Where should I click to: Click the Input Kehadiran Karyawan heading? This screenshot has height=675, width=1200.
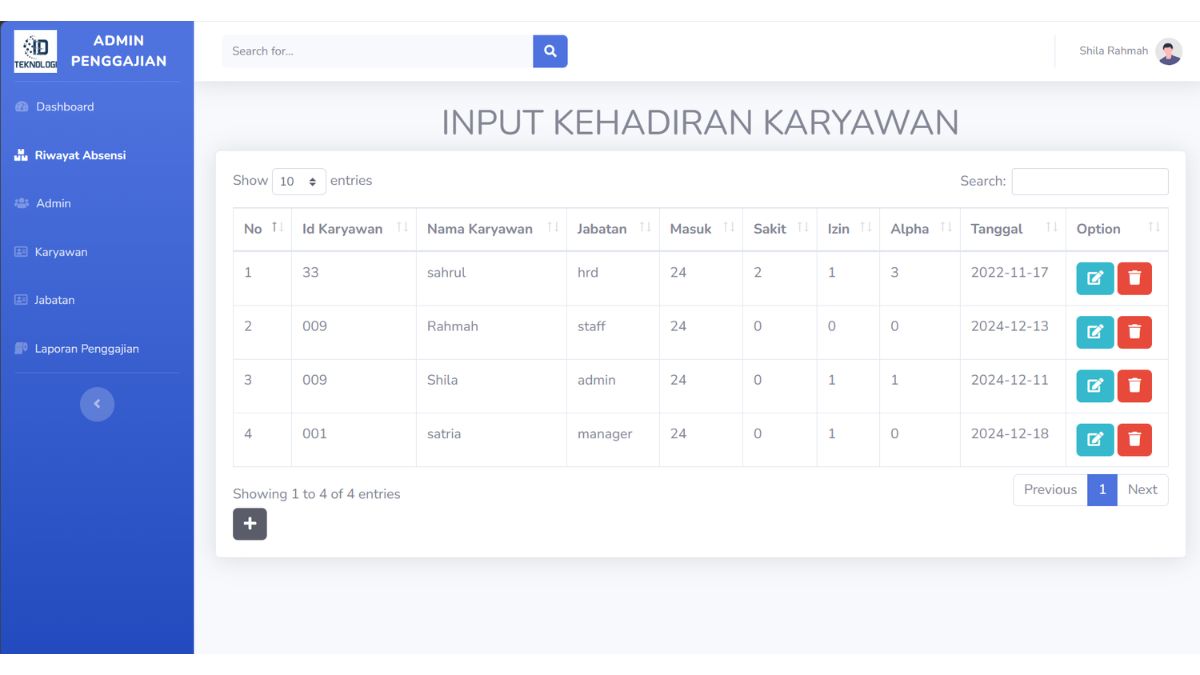700,122
